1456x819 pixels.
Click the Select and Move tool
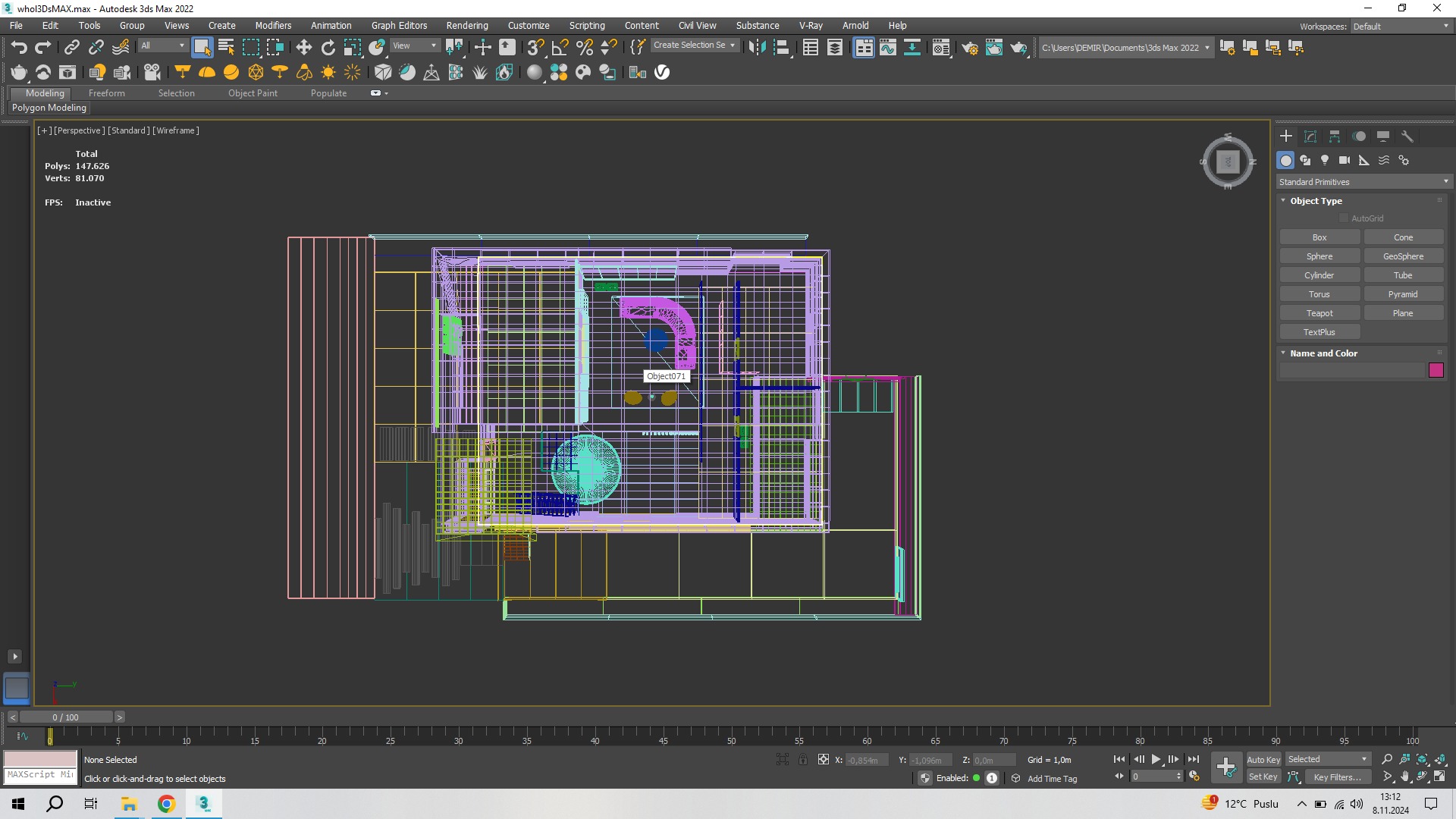(x=303, y=48)
